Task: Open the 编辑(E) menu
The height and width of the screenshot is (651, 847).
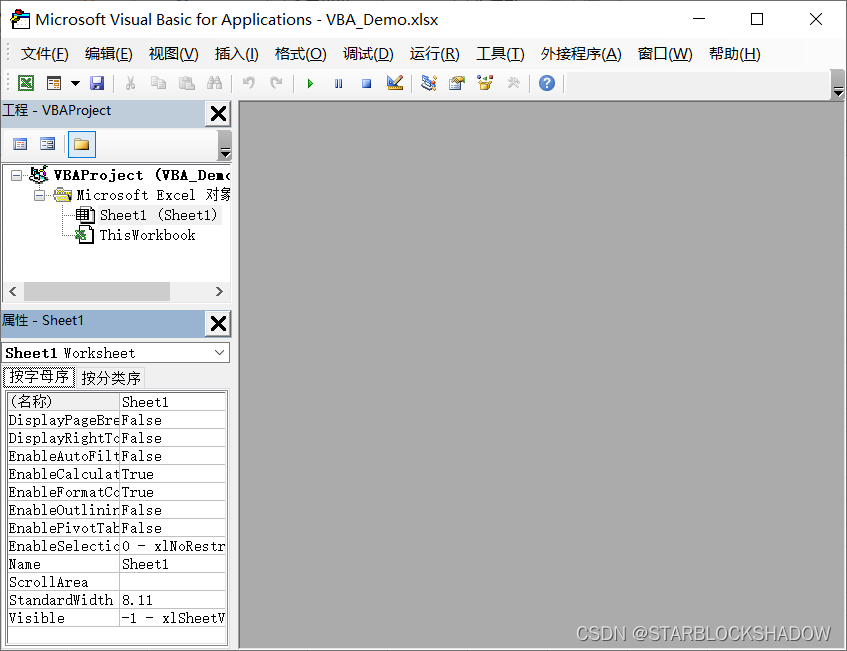Action: click(108, 53)
